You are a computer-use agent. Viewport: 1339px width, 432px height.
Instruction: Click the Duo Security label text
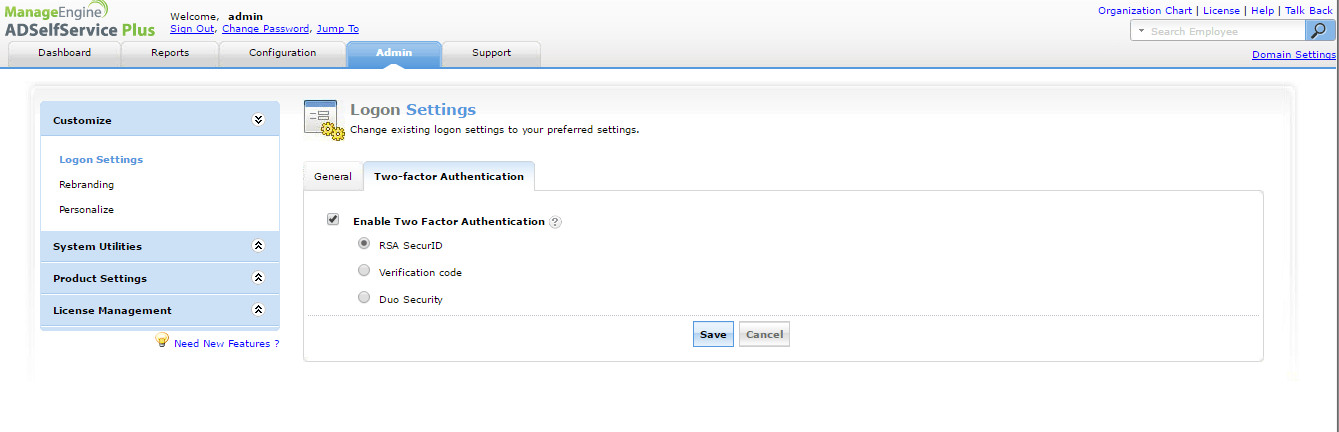(x=411, y=299)
